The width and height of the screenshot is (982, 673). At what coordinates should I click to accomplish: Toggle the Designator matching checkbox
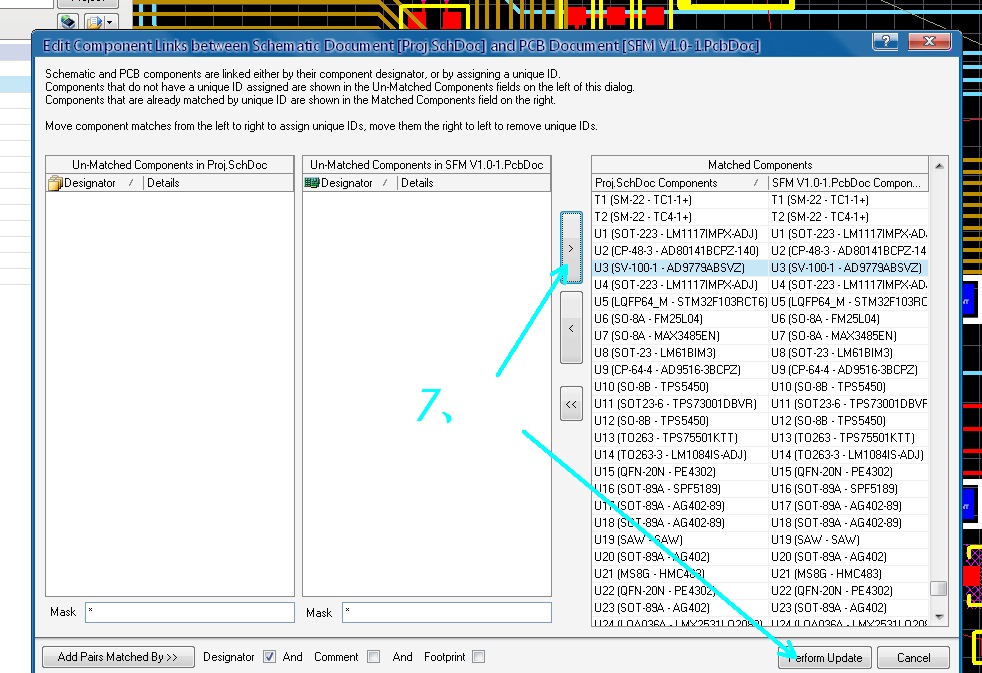coord(269,657)
